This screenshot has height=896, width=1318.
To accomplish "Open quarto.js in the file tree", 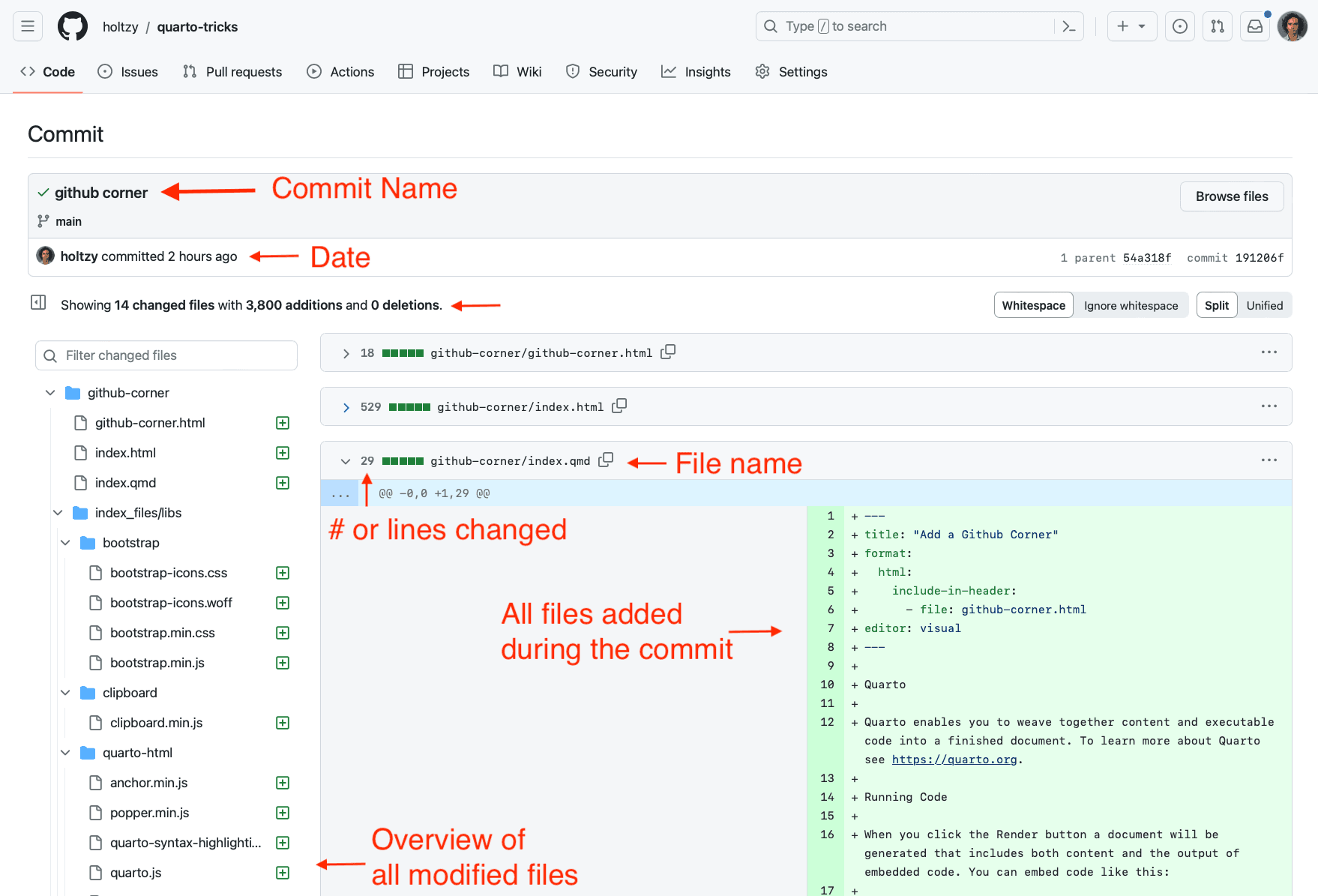I will [136, 873].
